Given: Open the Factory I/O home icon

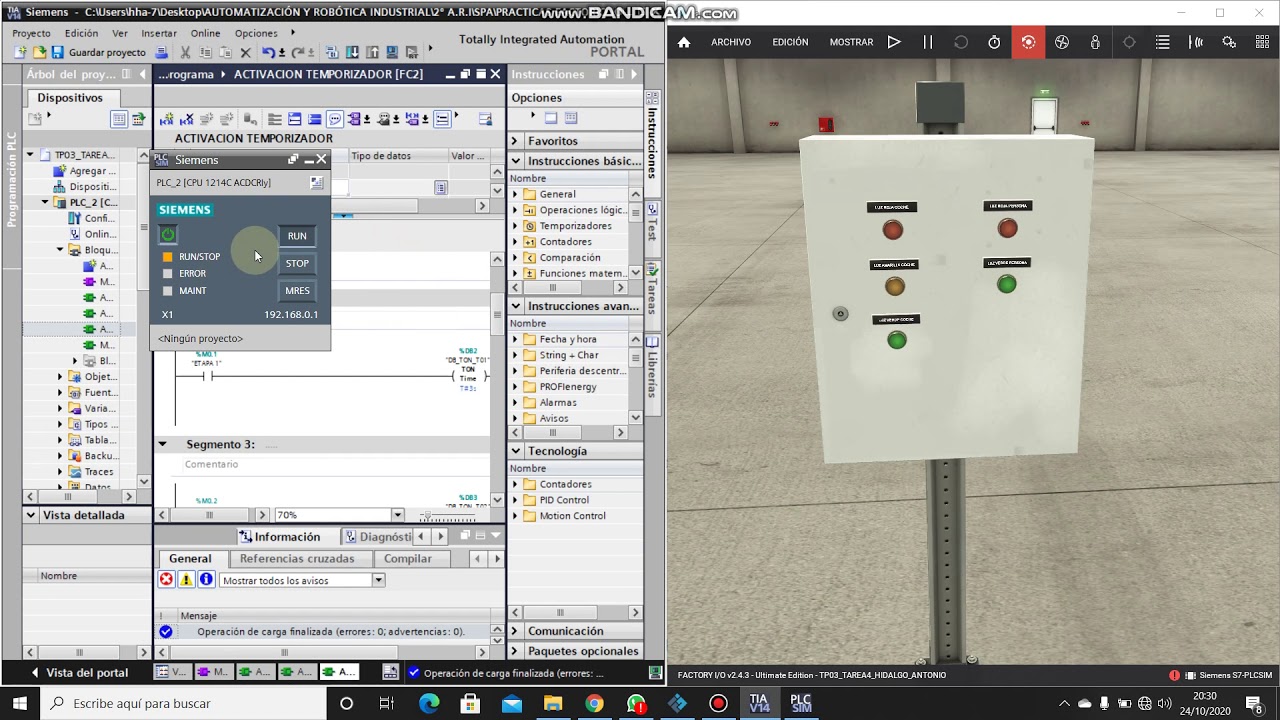Looking at the screenshot, I should [684, 42].
